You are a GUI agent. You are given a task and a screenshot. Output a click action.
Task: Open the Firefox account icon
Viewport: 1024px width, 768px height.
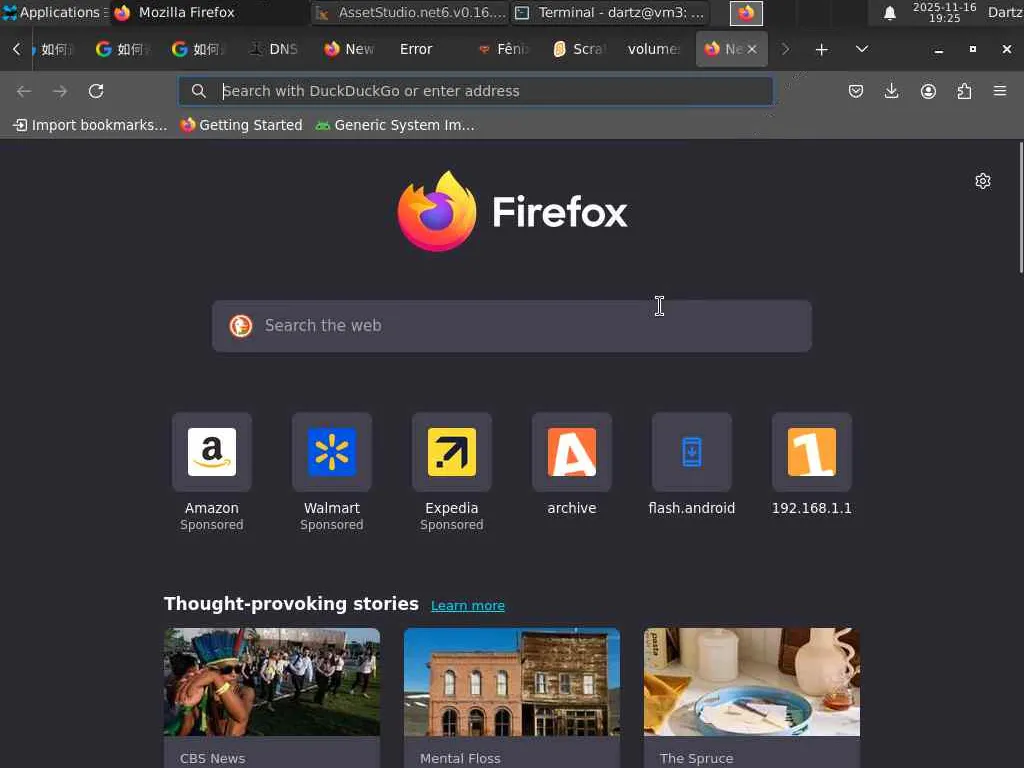coord(928,91)
